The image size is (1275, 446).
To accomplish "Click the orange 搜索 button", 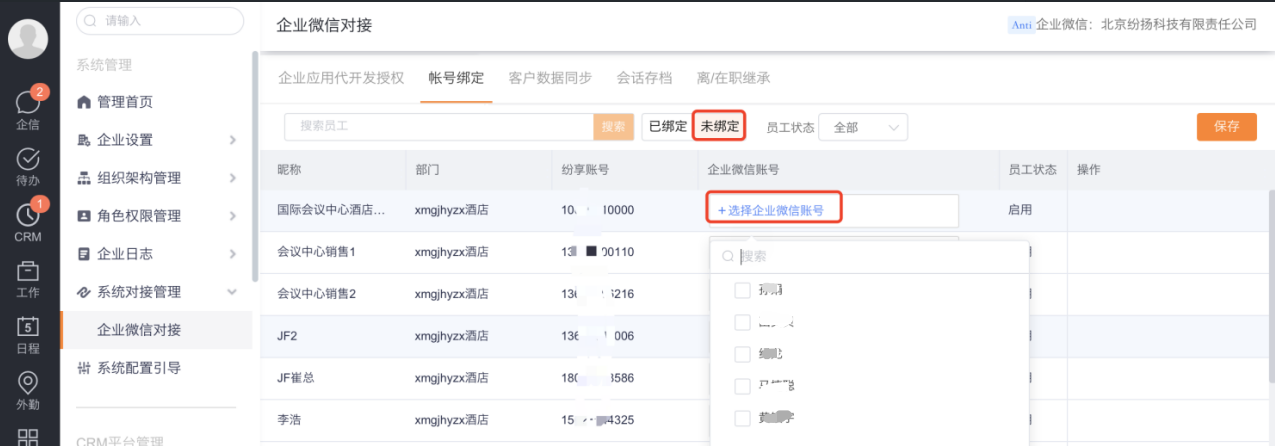I will 614,127.
